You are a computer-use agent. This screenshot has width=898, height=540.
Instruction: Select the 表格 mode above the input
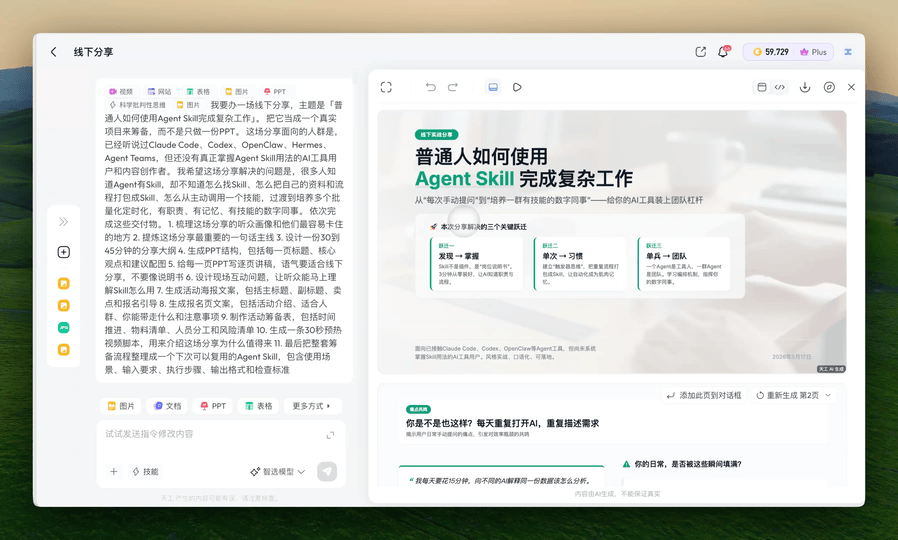258,406
